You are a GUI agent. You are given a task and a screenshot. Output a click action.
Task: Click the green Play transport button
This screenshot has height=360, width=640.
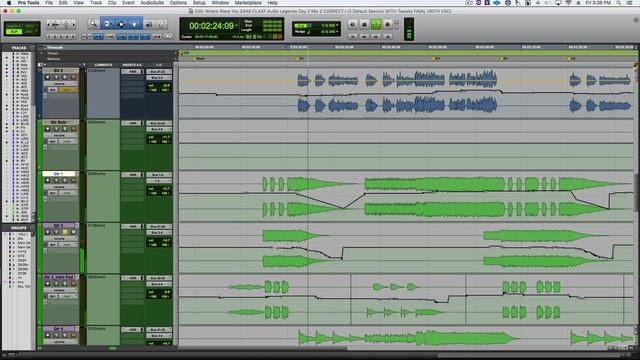tap(376, 24)
